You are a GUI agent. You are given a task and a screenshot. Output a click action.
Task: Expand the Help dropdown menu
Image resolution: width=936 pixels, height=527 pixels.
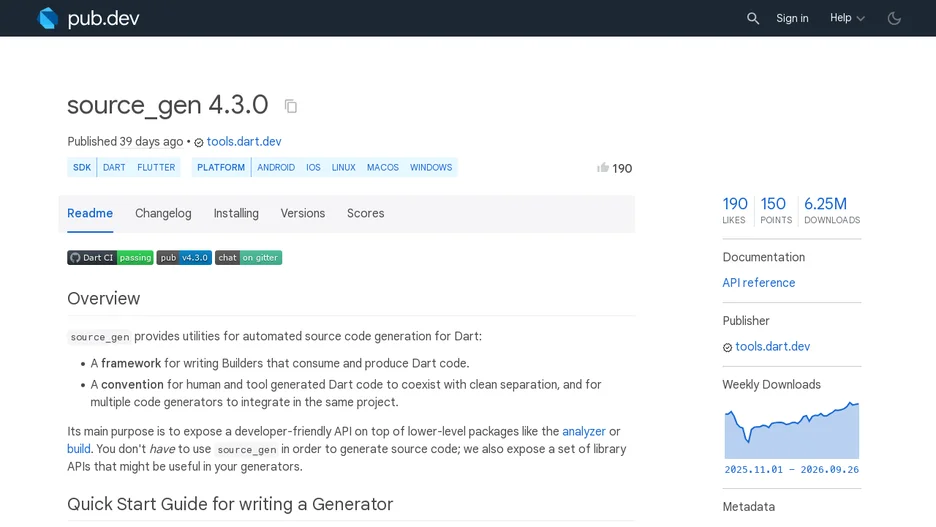point(847,18)
